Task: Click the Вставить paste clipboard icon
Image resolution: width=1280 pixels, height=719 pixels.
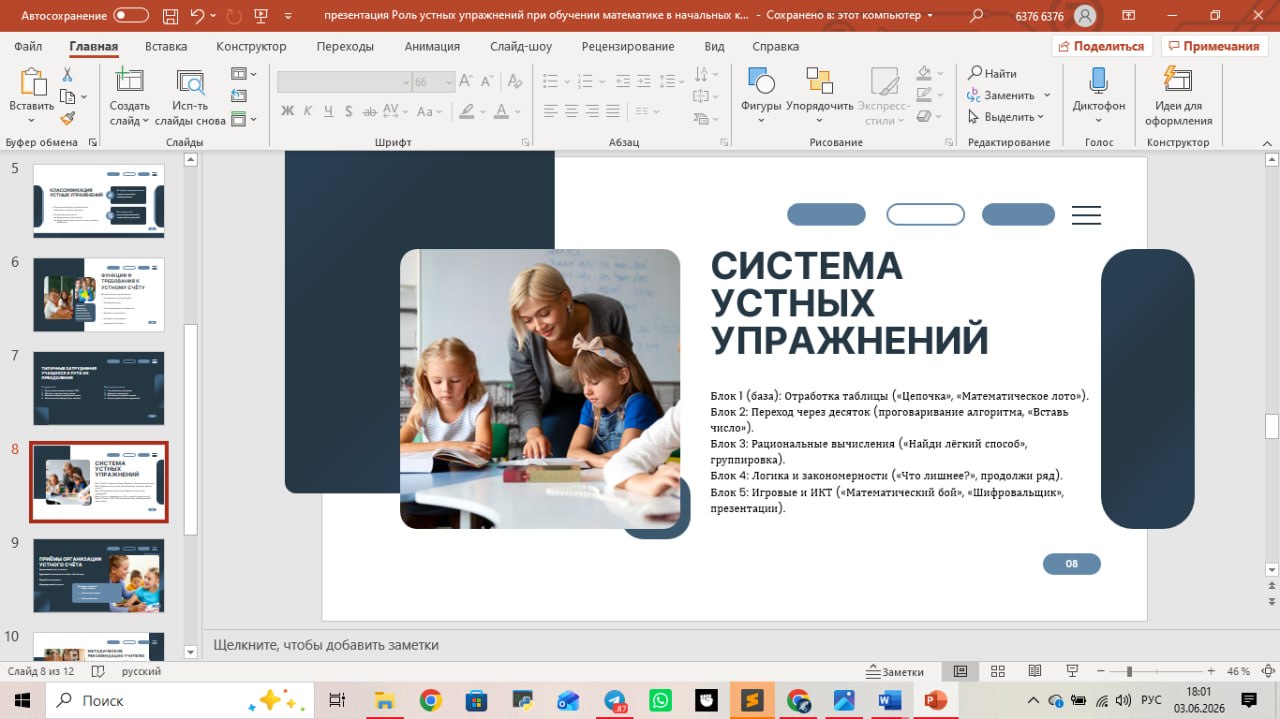Action: click(32, 82)
